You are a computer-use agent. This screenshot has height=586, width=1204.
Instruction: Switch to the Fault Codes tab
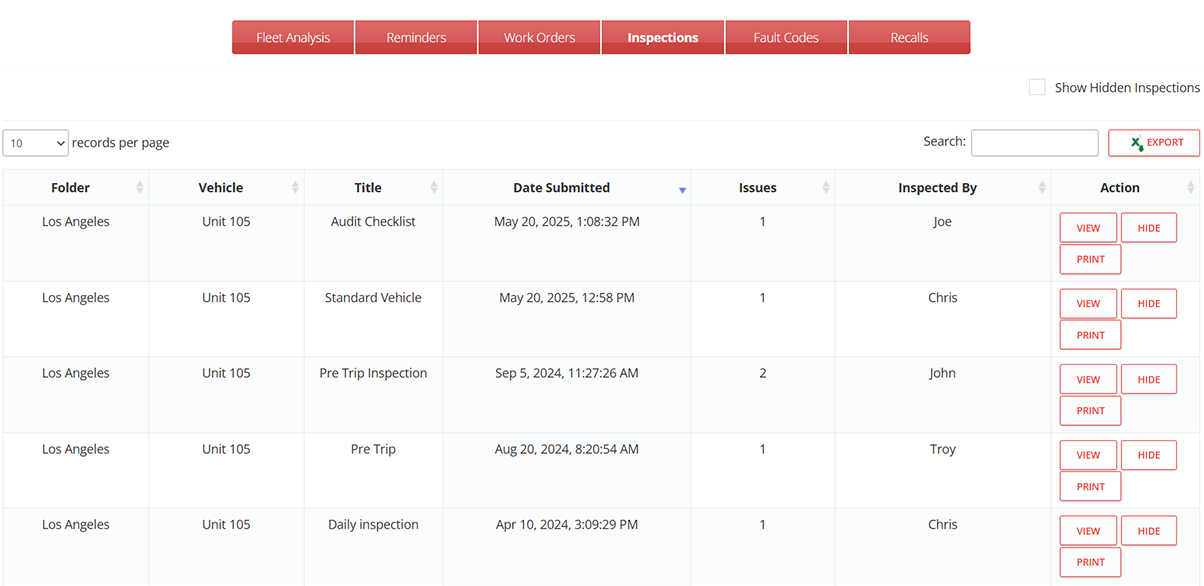[786, 36]
